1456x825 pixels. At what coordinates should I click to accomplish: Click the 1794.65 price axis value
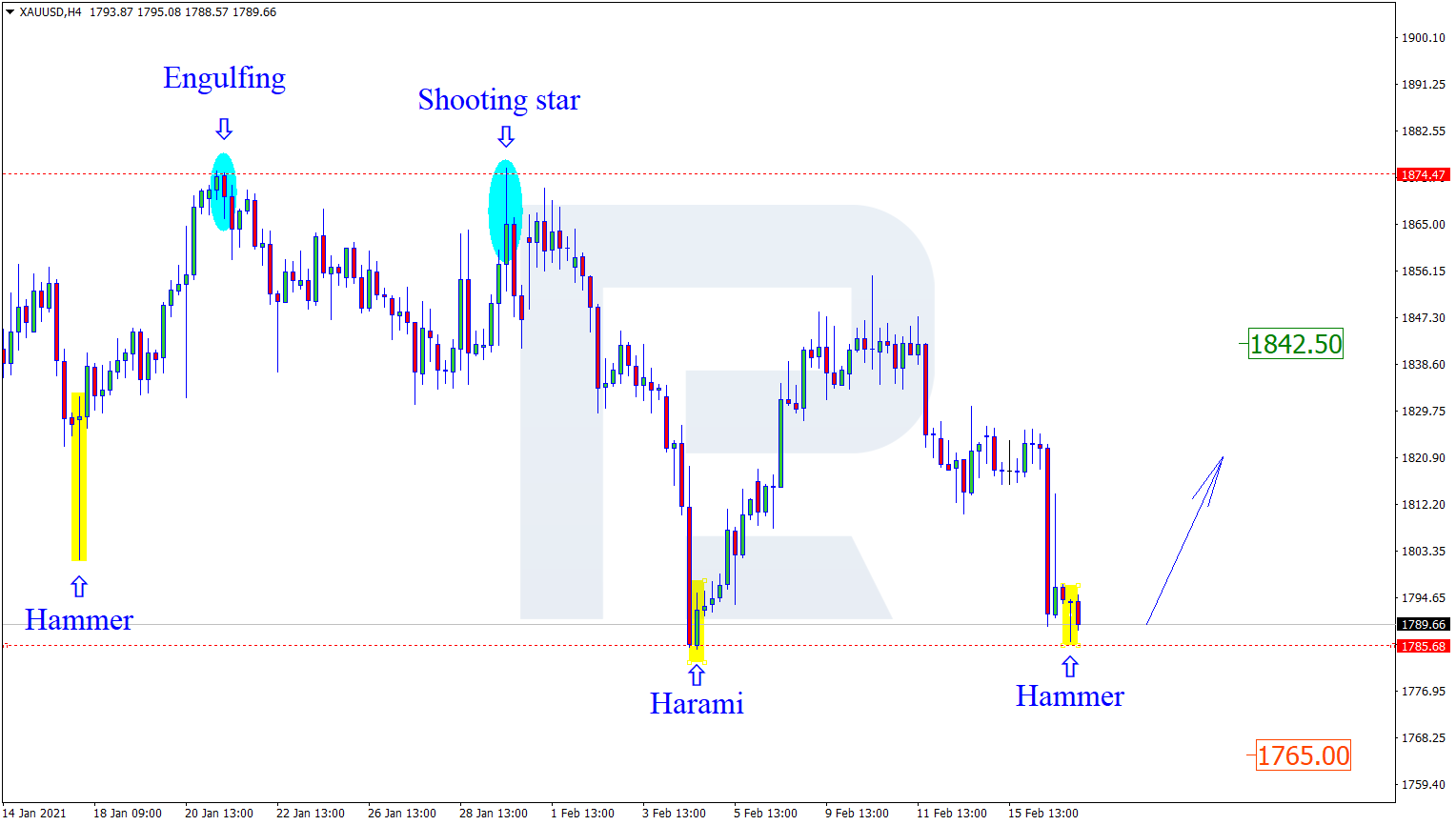pos(1423,598)
